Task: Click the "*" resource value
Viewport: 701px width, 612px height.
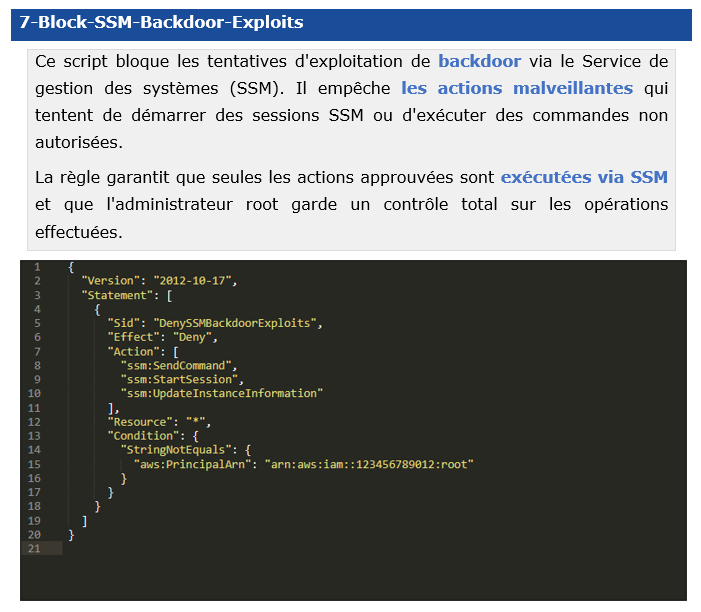Action: click(195, 422)
